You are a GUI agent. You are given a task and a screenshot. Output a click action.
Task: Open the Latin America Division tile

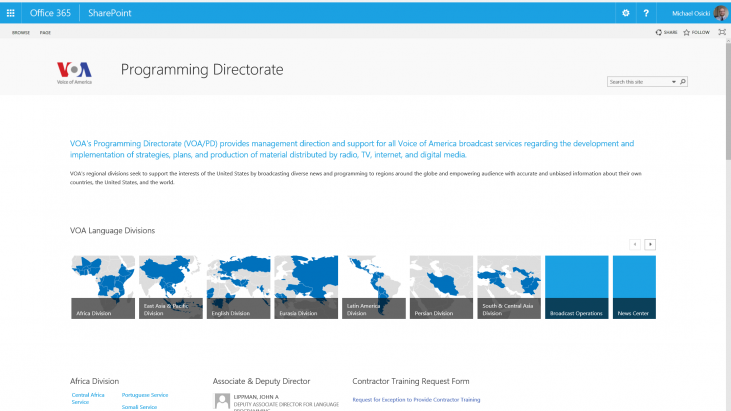(x=374, y=287)
